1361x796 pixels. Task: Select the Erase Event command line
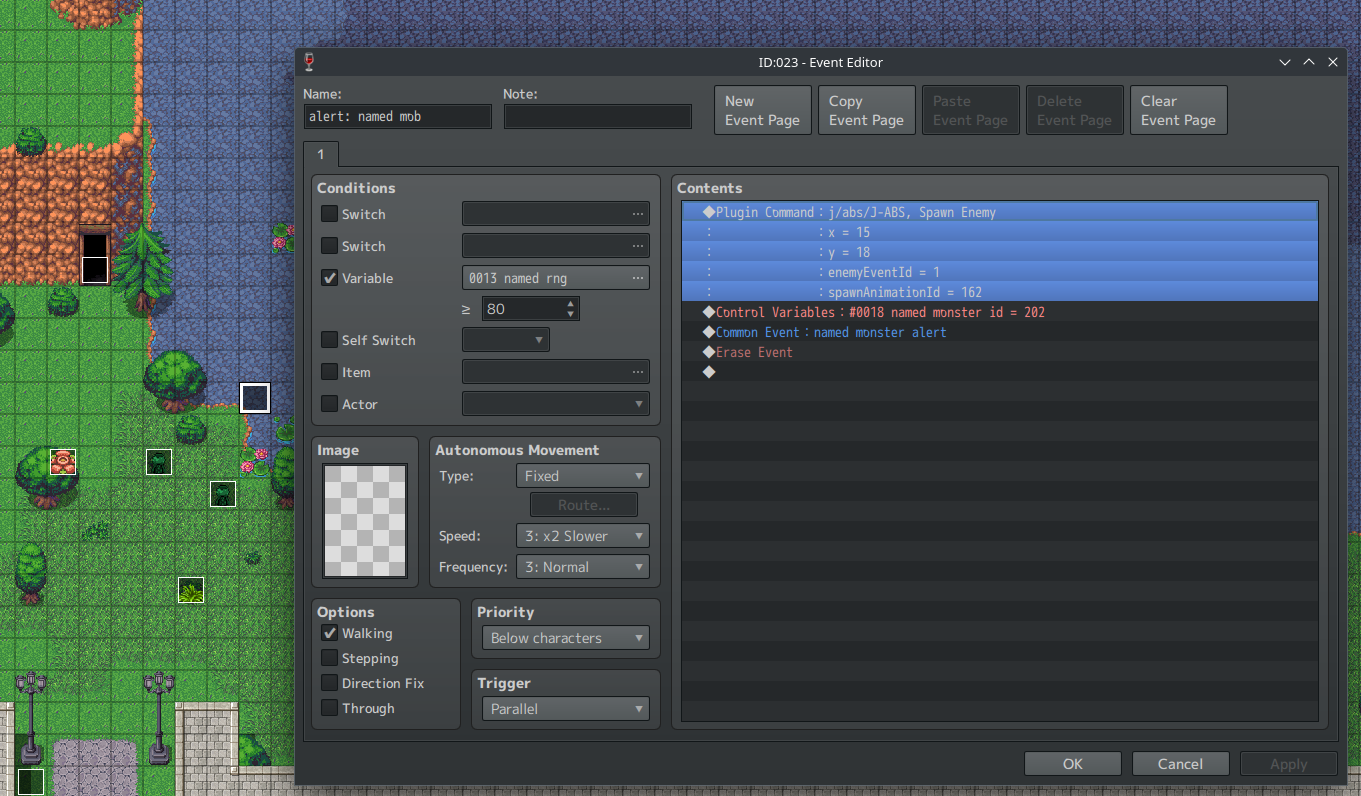pyautogui.click(x=999, y=352)
